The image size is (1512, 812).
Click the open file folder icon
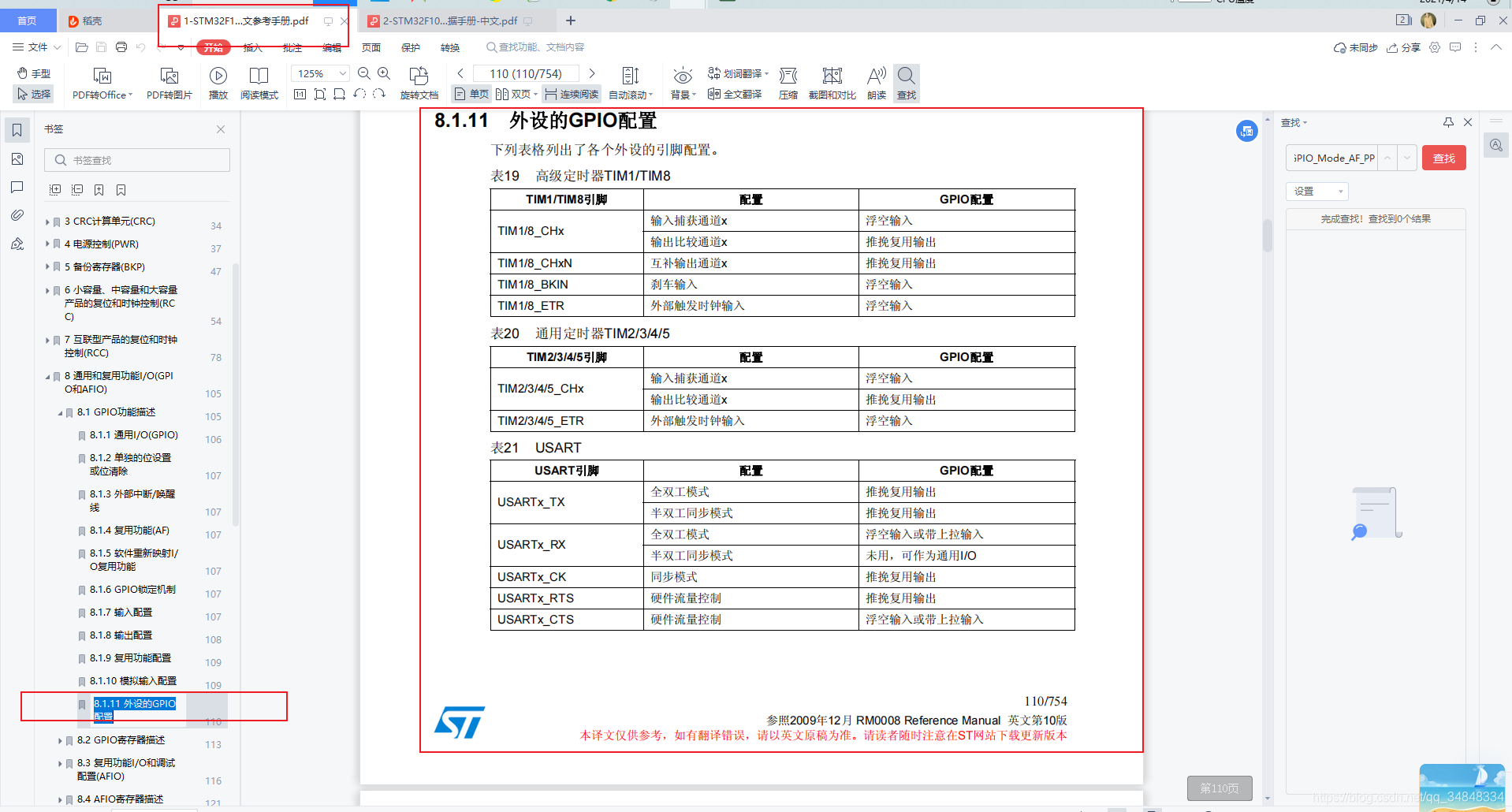click(82, 47)
